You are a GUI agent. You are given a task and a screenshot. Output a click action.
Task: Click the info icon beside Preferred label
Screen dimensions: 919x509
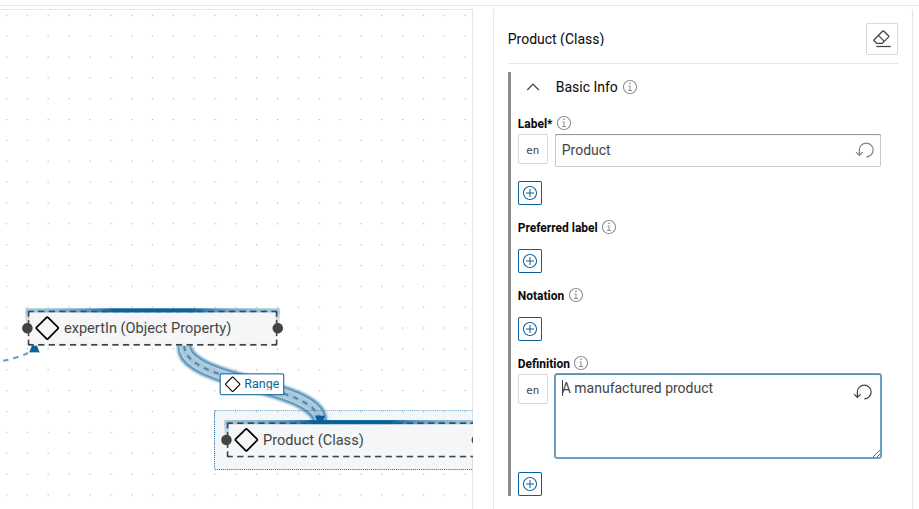click(609, 227)
